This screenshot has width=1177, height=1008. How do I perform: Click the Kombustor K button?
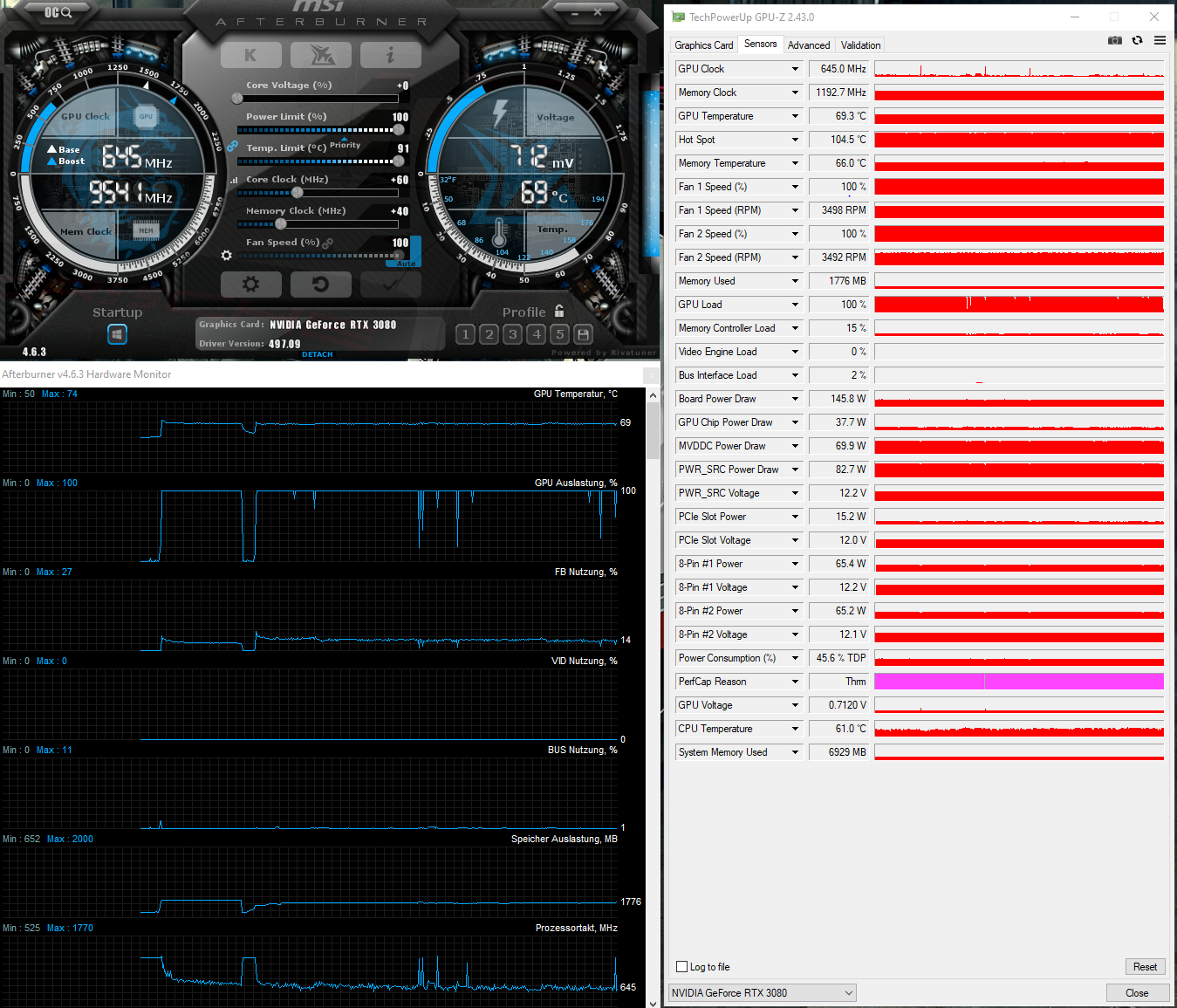pos(250,55)
